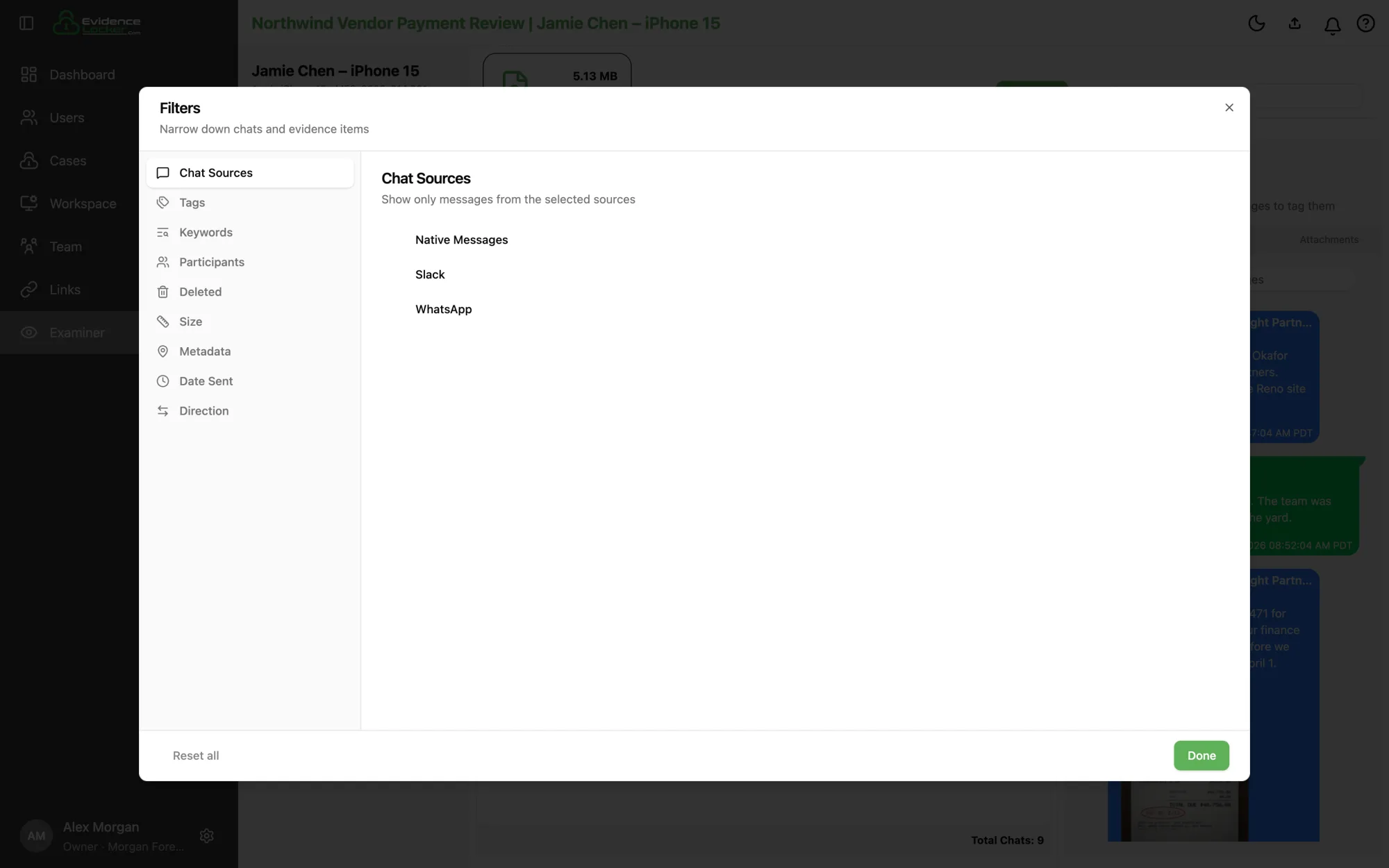The height and width of the screenshot is (868, 1389).
Task: Click the AM user avatar
Action: (x=36, y=836)
